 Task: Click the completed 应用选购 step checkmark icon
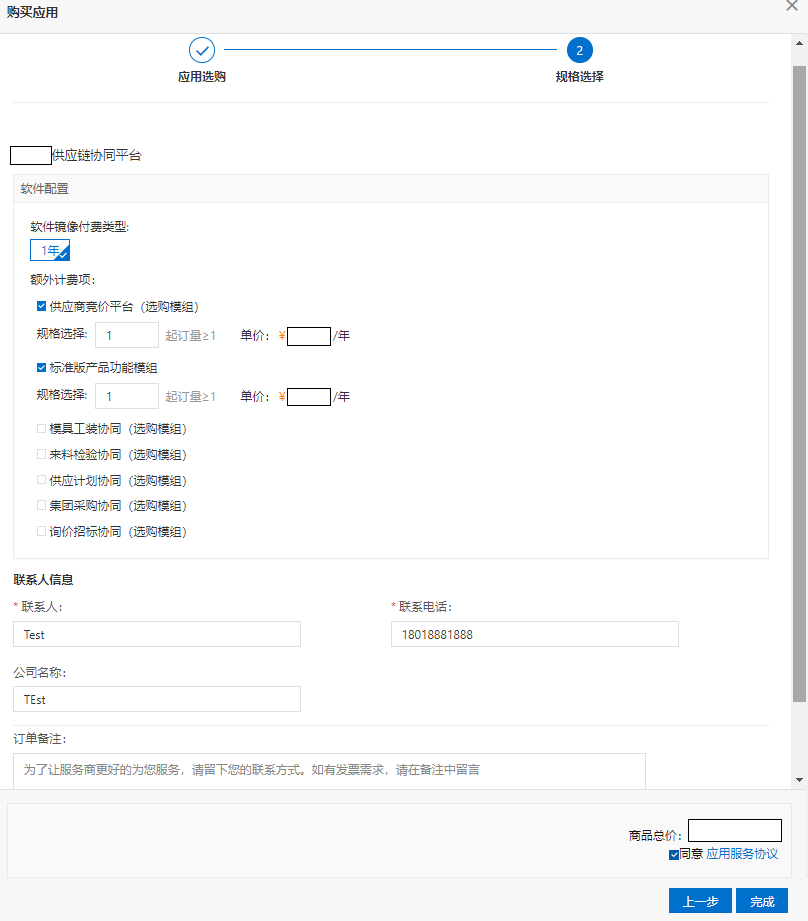[x=202, y=51]
